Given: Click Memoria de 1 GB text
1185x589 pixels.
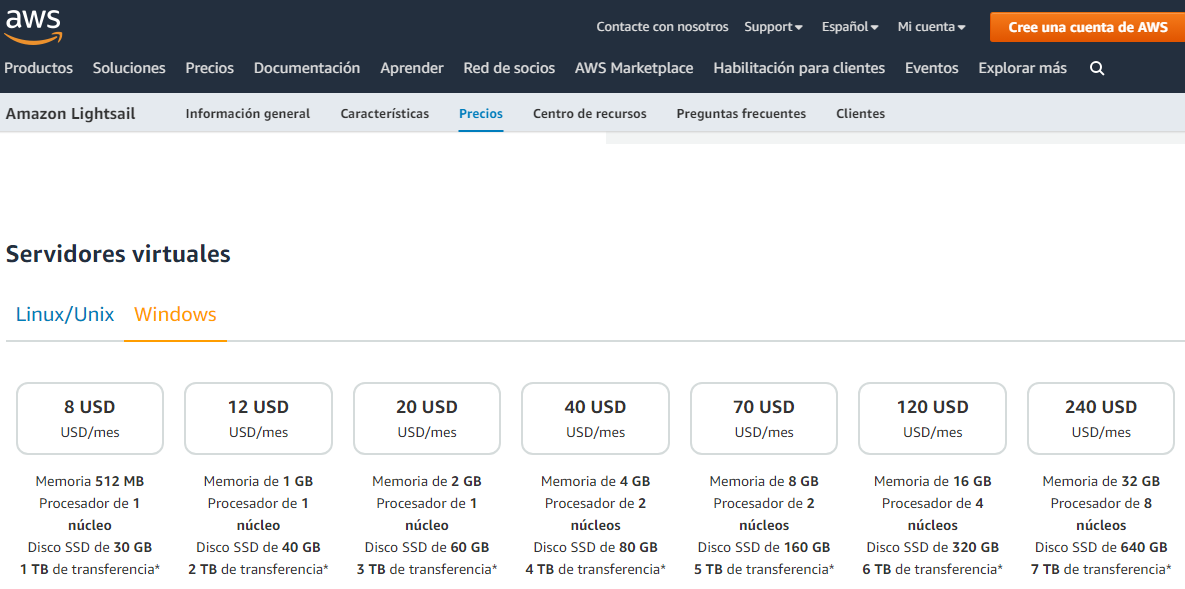Looking at the screenshot, I should (x=258, y=482).
